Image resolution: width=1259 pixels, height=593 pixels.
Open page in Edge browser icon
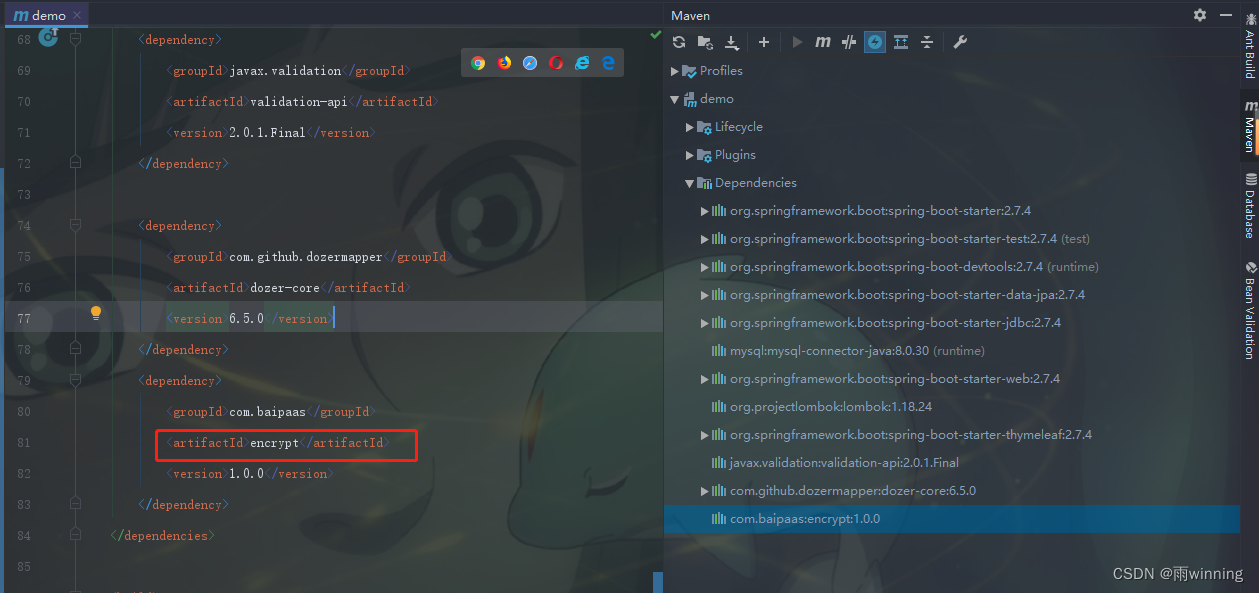click(608, 63)
